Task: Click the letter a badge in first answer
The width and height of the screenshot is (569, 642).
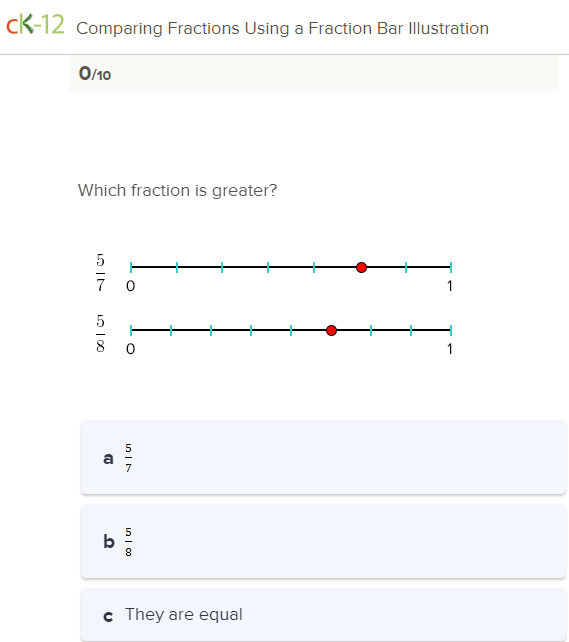Action: click(x=108, y=458)
